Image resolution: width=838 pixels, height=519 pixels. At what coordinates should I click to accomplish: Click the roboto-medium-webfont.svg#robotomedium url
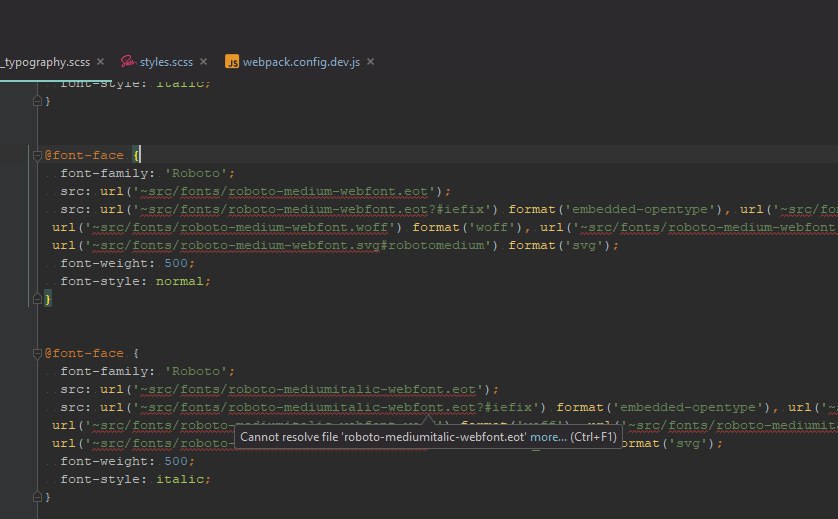(x=288, y=246)
